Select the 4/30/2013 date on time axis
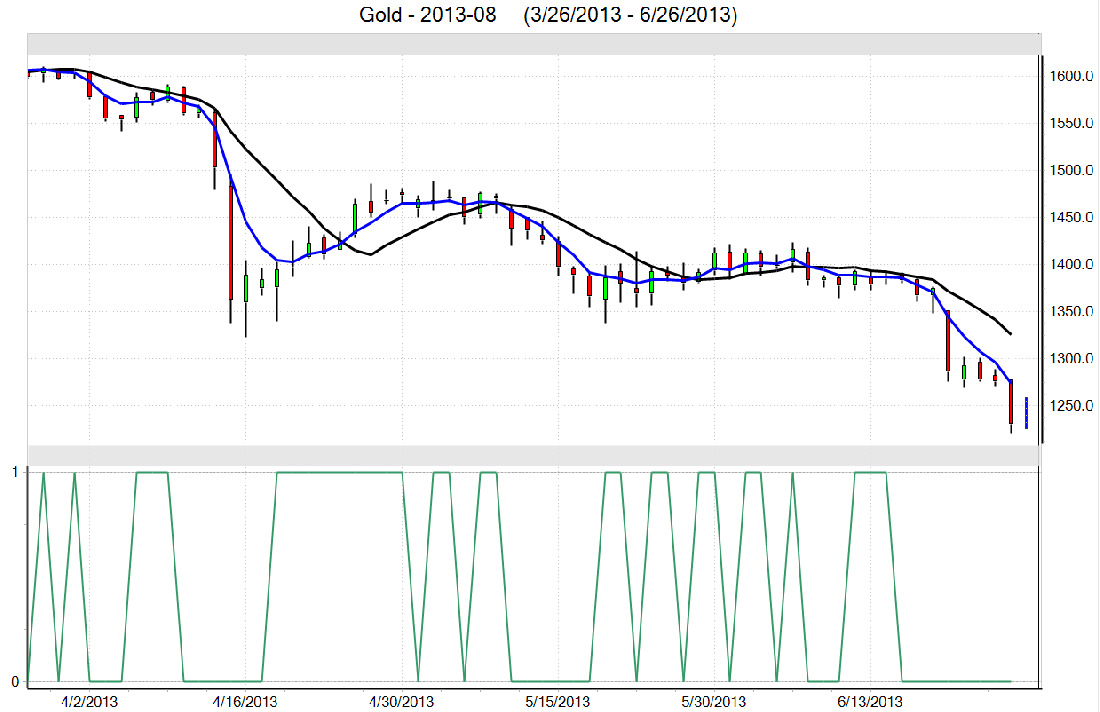The width and height of the screenshot is (1100, 712). pyautogui.click(x=402, y=701)
